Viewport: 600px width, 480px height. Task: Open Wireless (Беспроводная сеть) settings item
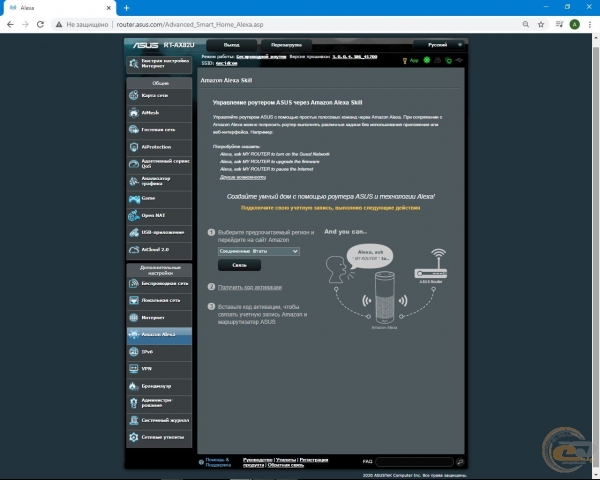pyautogui.click(x=159, y=284)
